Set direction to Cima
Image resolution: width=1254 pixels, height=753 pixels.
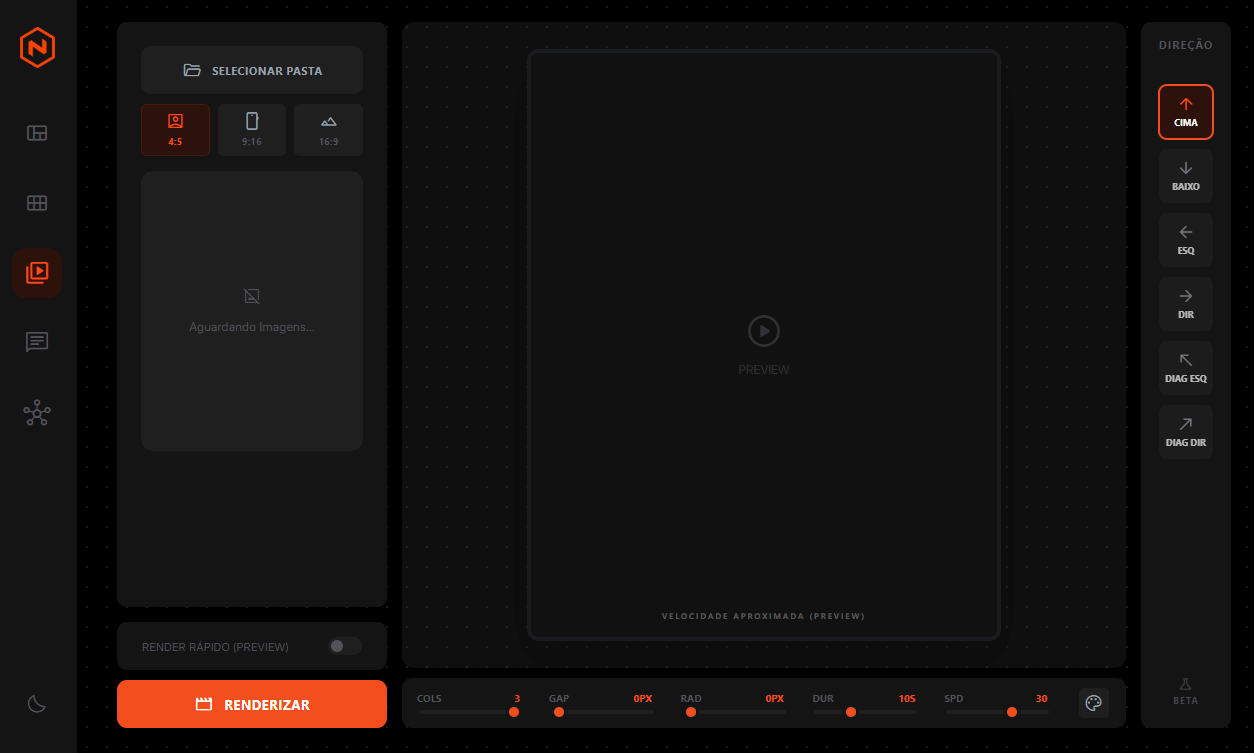pyautogui.click(x=1186, y=112)
